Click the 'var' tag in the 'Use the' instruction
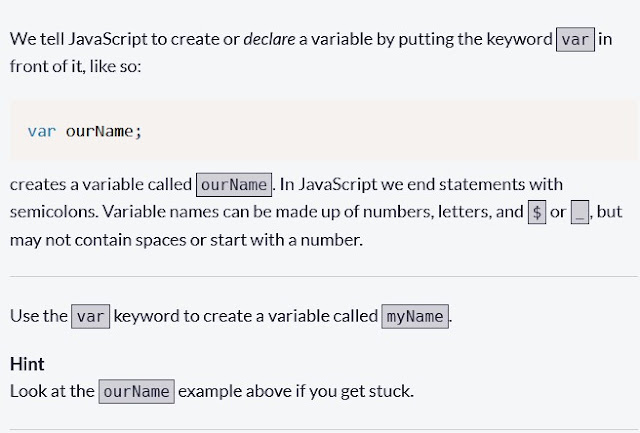640x433 pixels. point(91,316)
